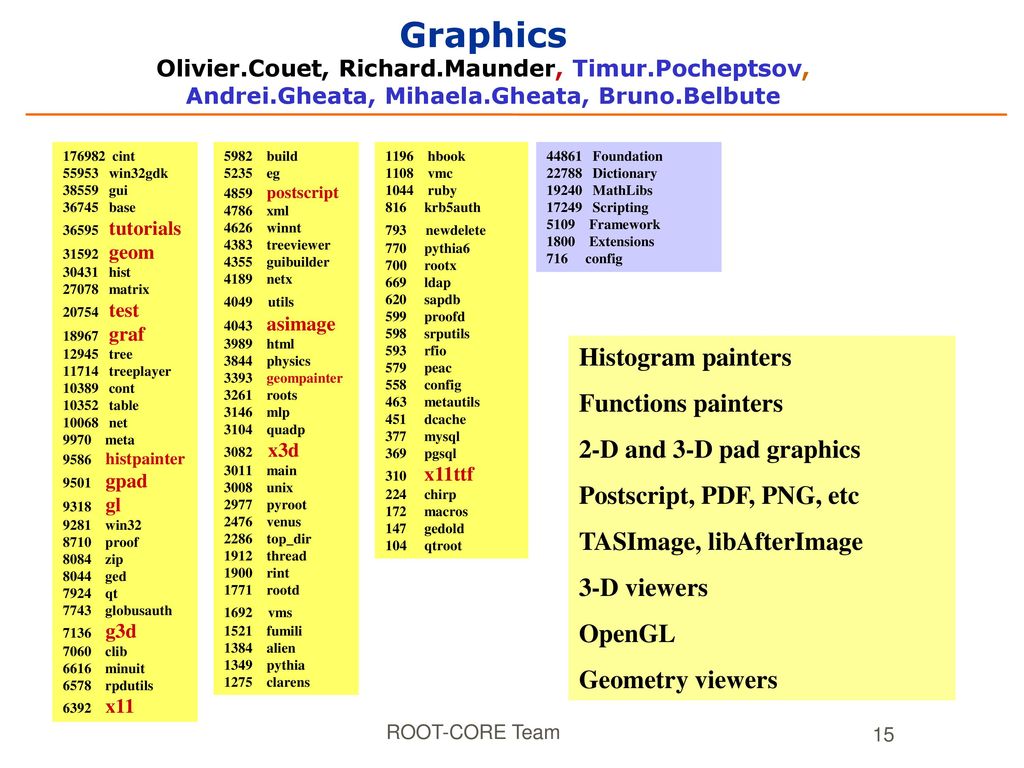Click the 'treeplayer' entry
The width and height of the screenshot is (1024, 768).
coord(140,372)
